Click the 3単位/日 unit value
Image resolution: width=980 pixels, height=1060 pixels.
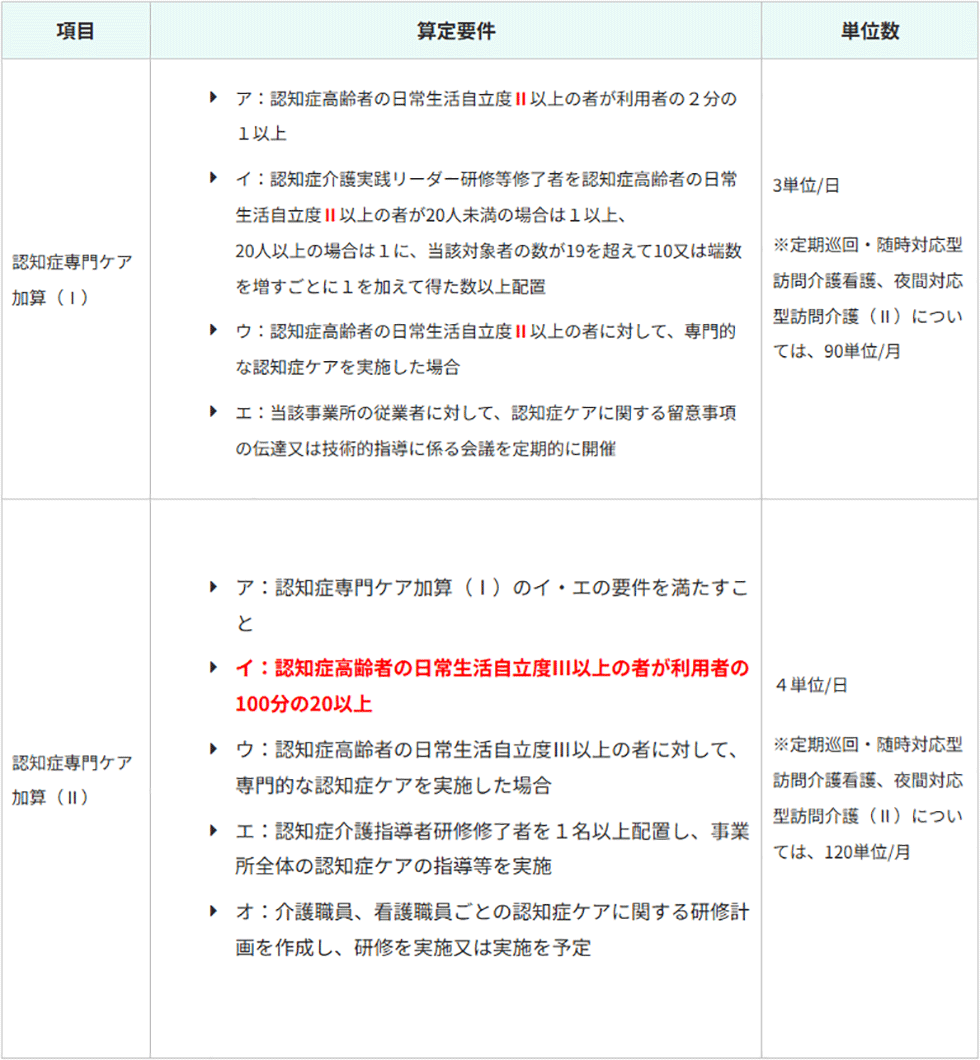pyautogui.click(x=808, y=185)
